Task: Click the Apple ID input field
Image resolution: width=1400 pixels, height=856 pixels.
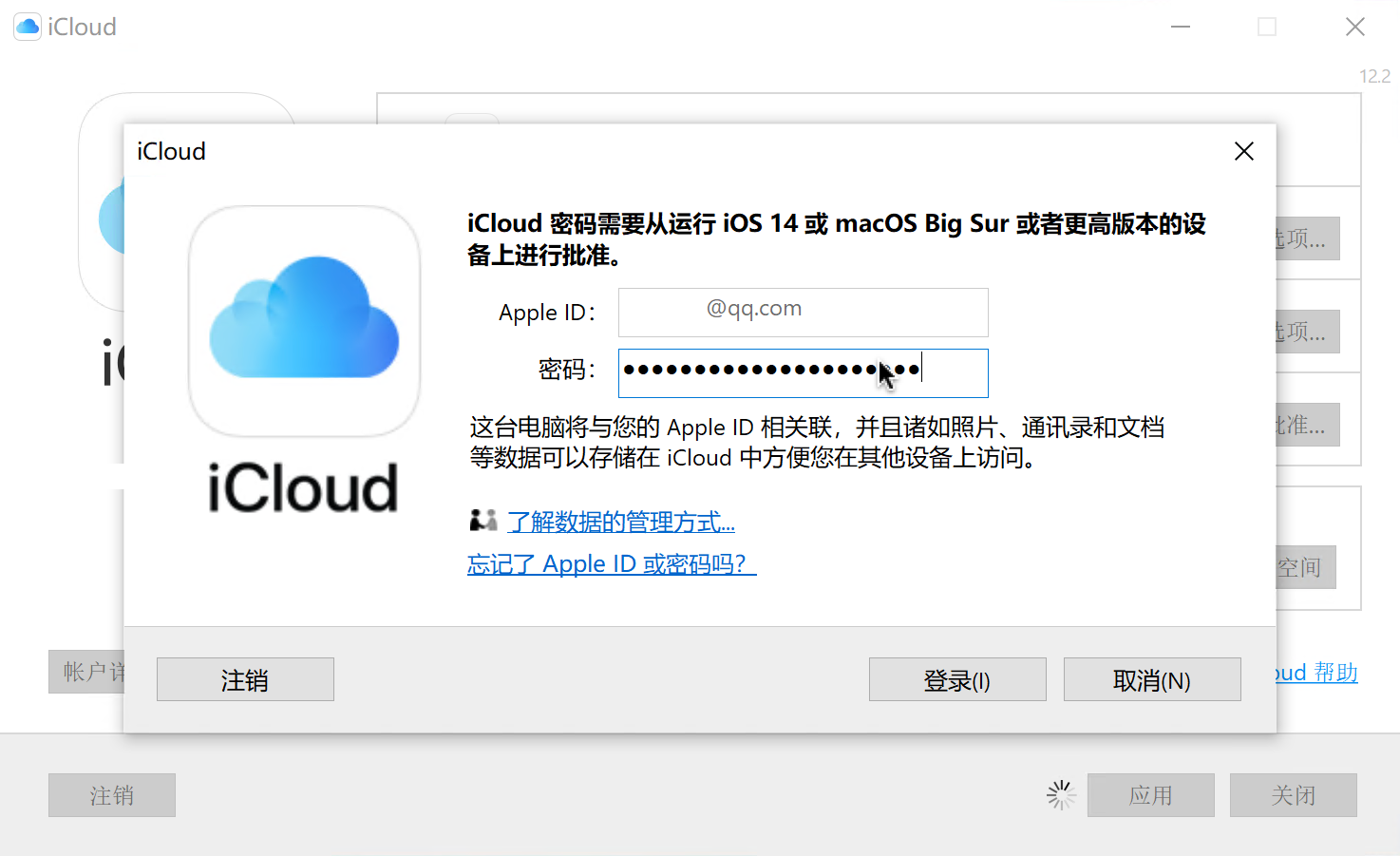Action: (803, 312)
